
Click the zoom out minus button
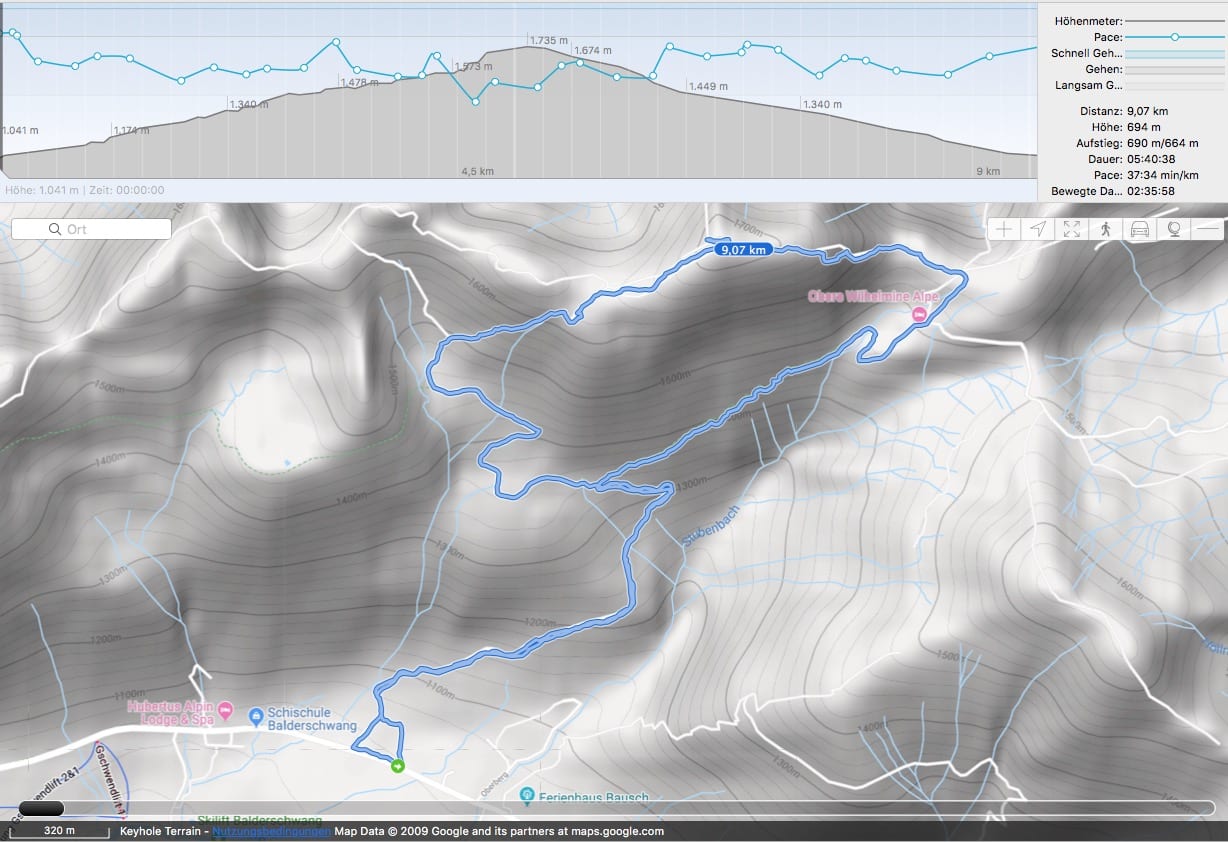pyautogui.click(x=1208, y=229)
